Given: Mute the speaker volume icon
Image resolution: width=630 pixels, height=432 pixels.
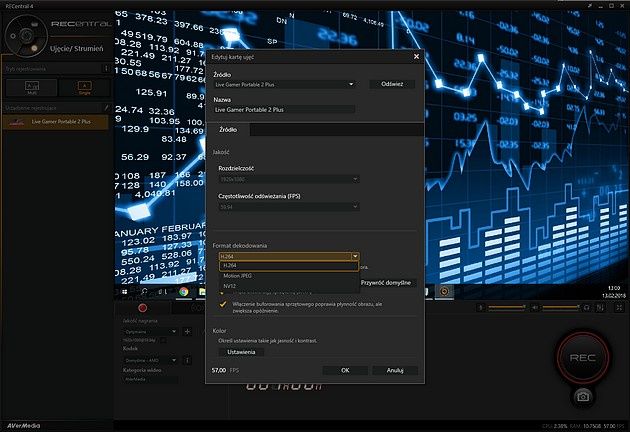Looking at the screenshot, I should tap(535, 307).
